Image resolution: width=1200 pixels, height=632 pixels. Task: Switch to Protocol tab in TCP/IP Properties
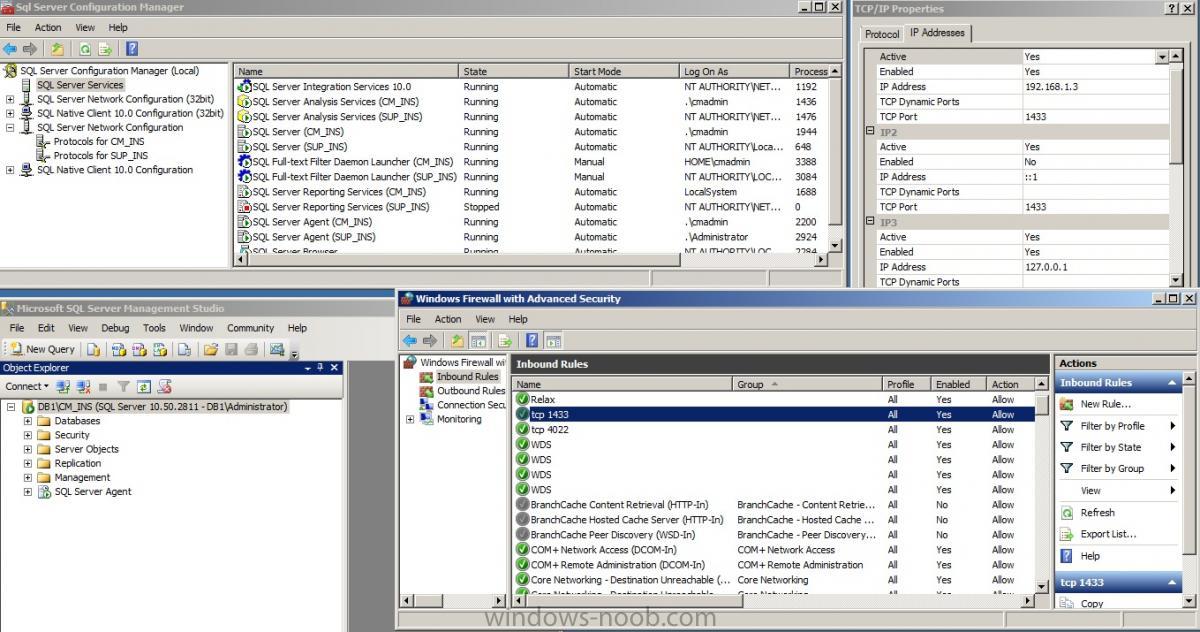point(882,34)
